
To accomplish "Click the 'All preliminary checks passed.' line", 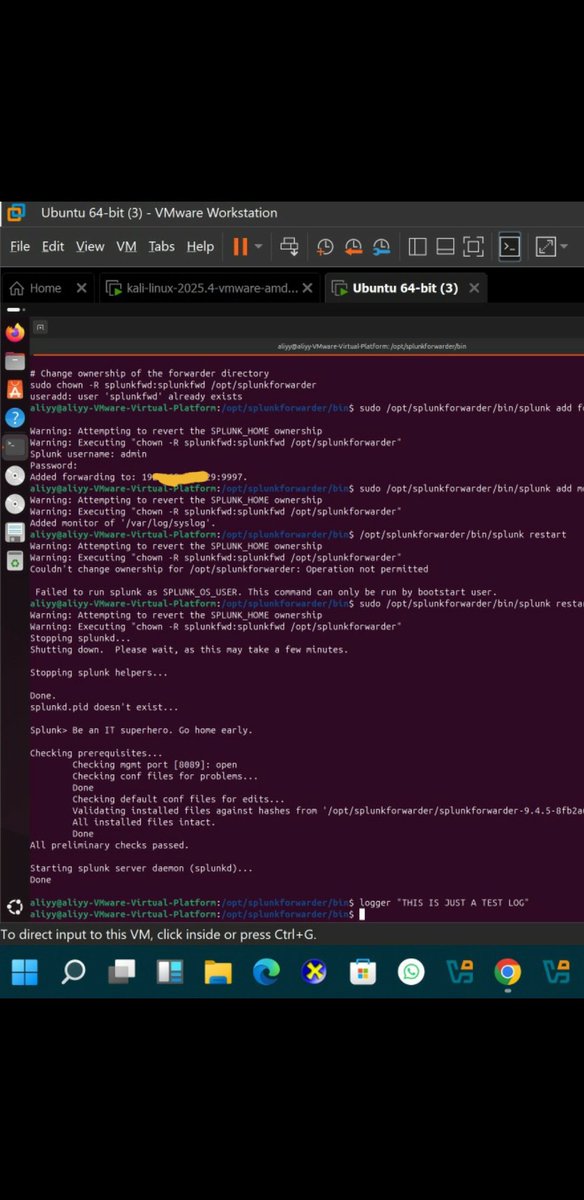I will coord(109,845).
